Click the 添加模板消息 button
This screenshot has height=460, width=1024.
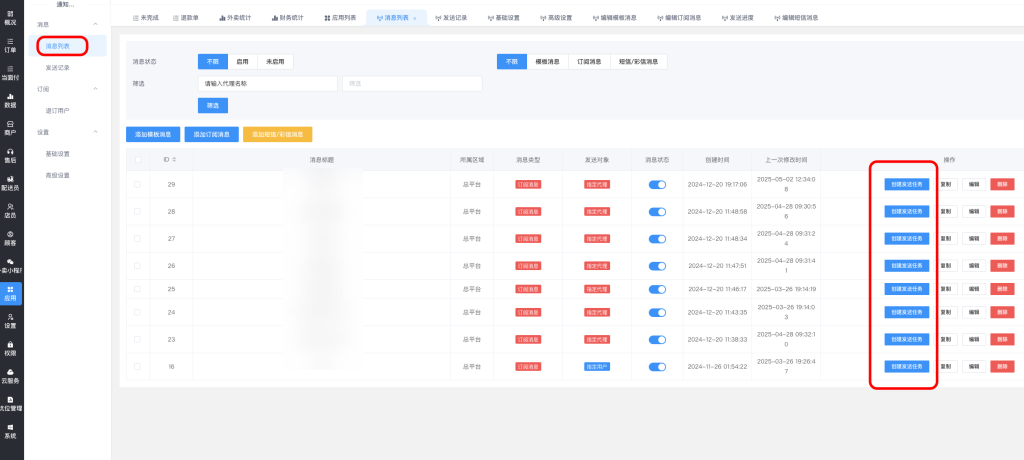point(152,134)
